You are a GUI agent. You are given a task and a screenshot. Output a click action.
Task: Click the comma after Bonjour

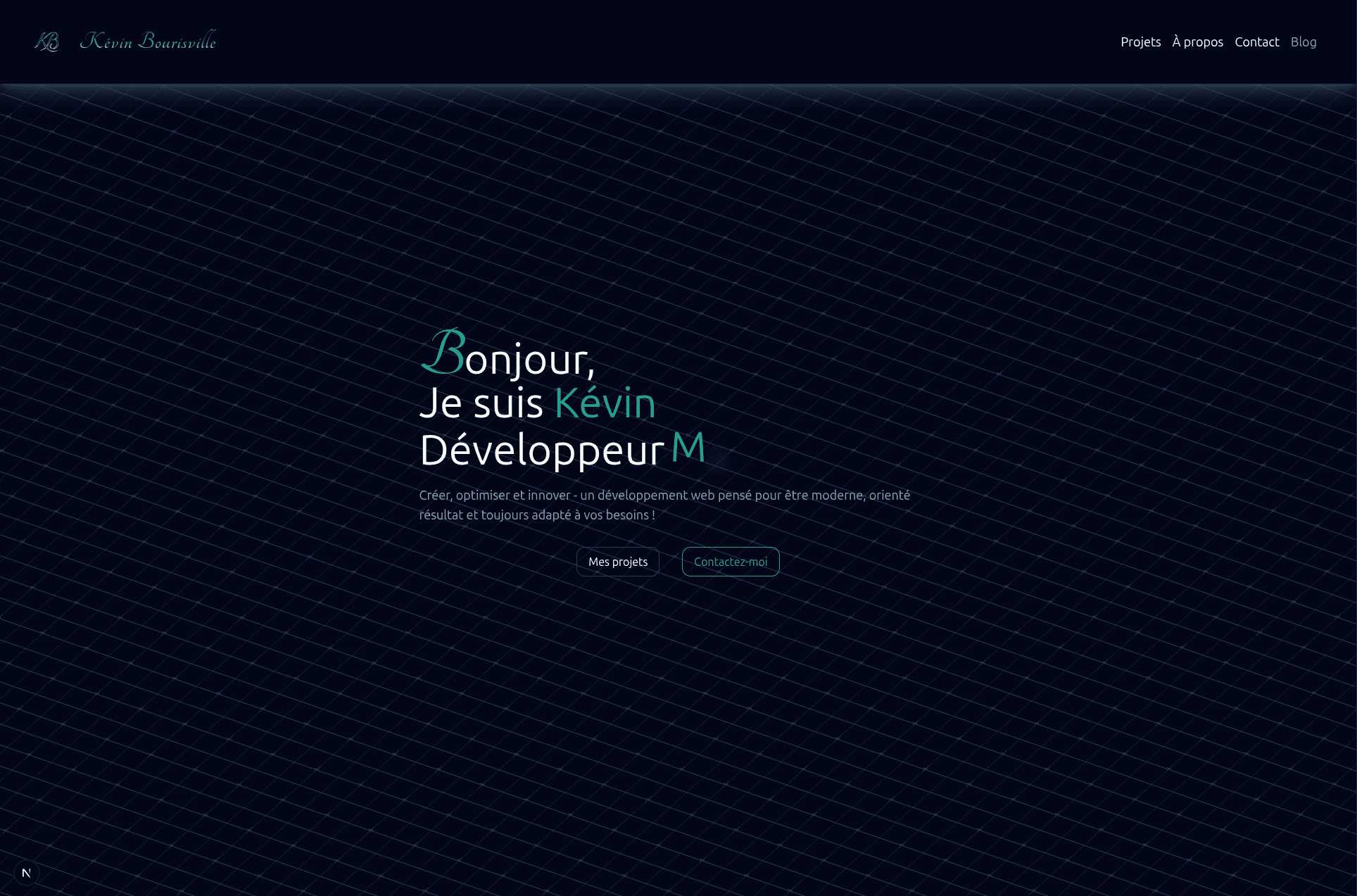[591, 372]
